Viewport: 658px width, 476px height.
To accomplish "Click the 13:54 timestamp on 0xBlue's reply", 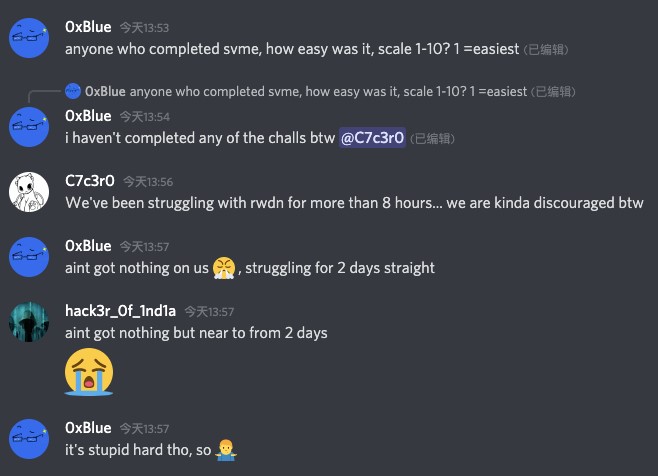I will point(145,117).
